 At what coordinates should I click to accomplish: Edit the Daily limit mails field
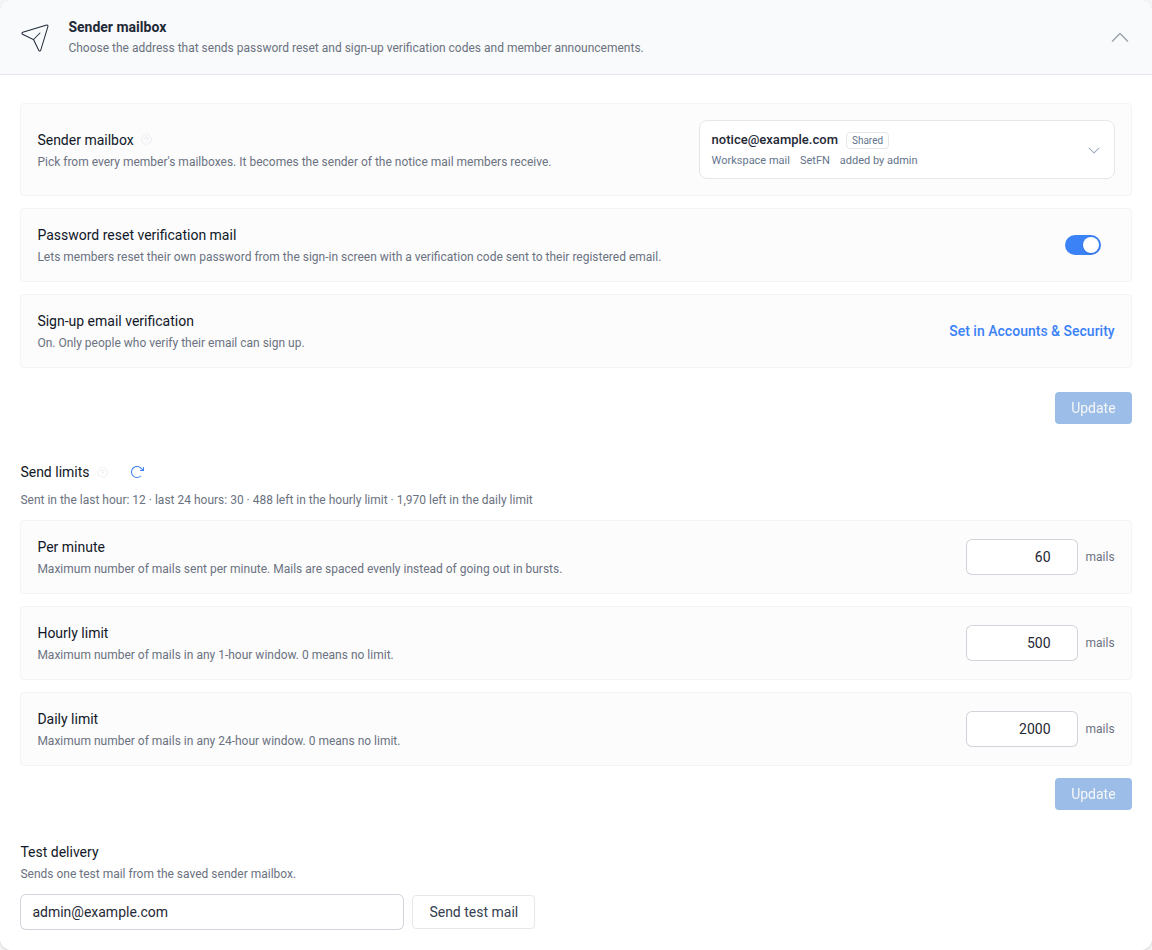pos(1021,729)
